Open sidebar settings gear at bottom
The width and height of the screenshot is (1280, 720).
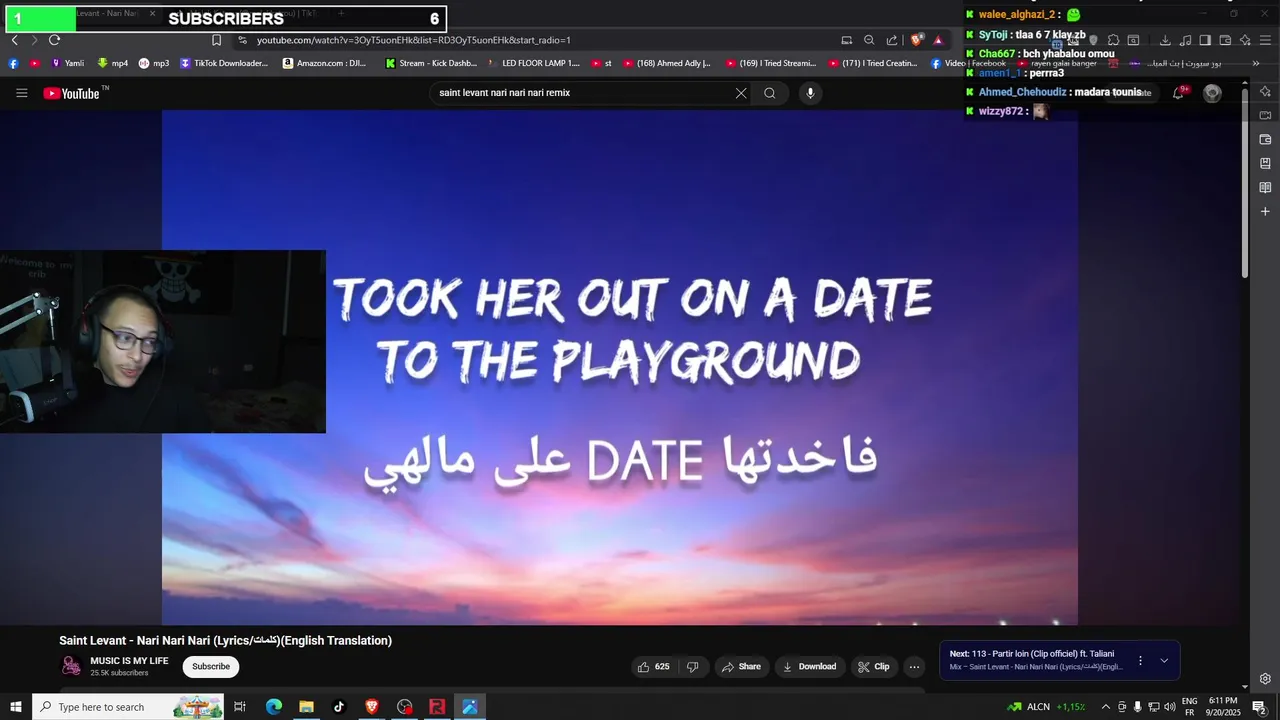click(1265, 679)
